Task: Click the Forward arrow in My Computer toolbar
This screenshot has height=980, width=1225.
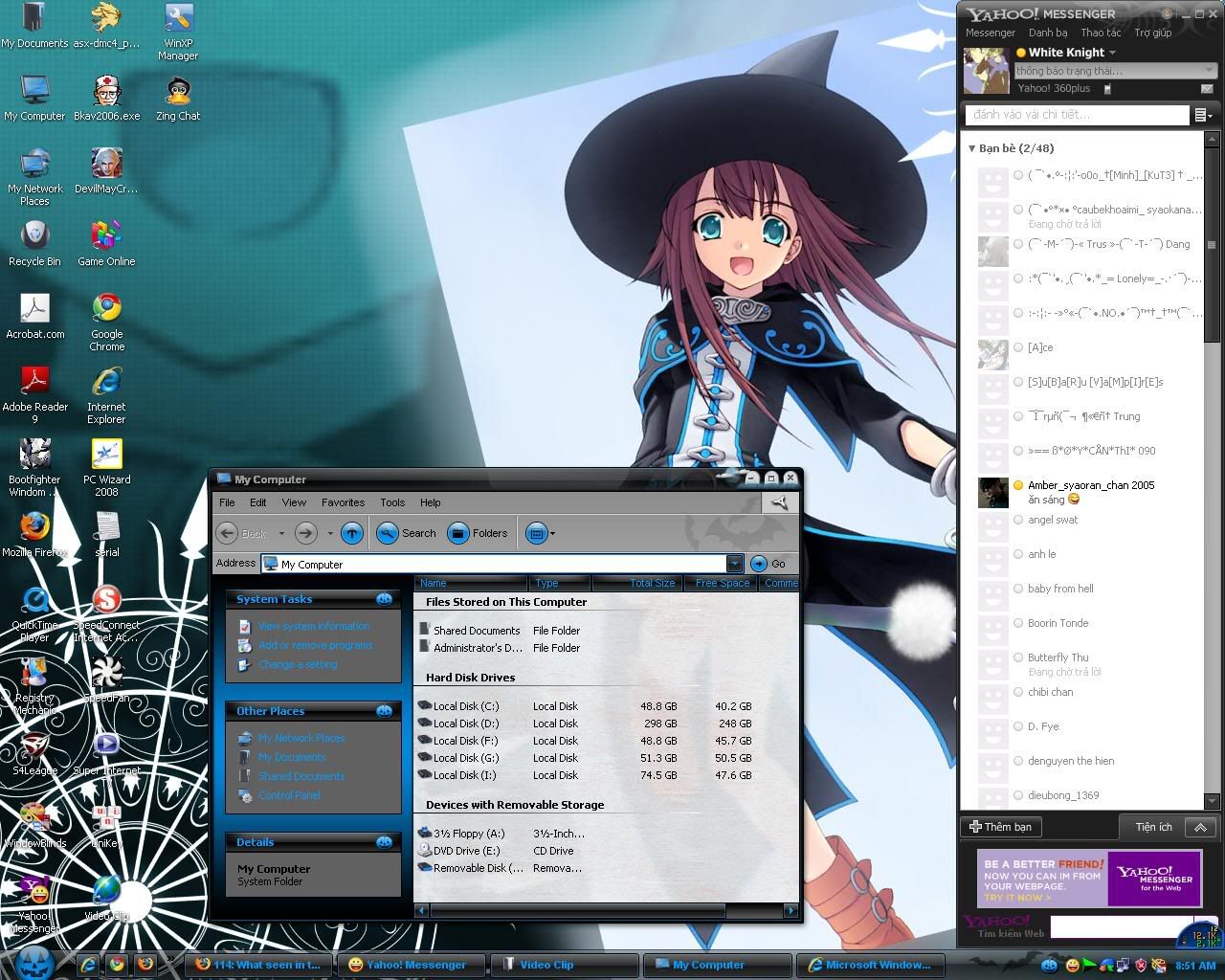Action: 305,533
